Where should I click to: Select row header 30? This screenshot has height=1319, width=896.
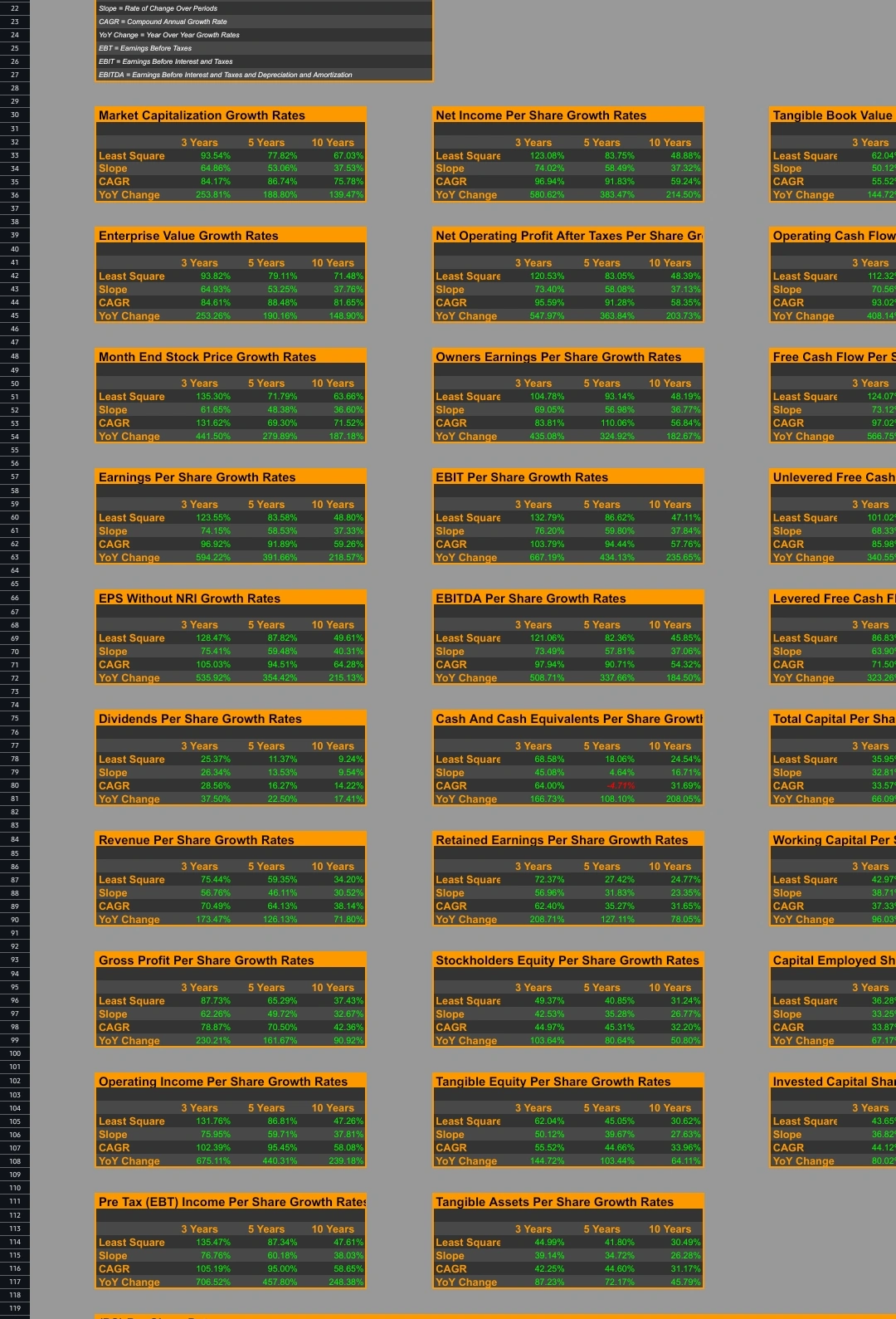point(14,115)
